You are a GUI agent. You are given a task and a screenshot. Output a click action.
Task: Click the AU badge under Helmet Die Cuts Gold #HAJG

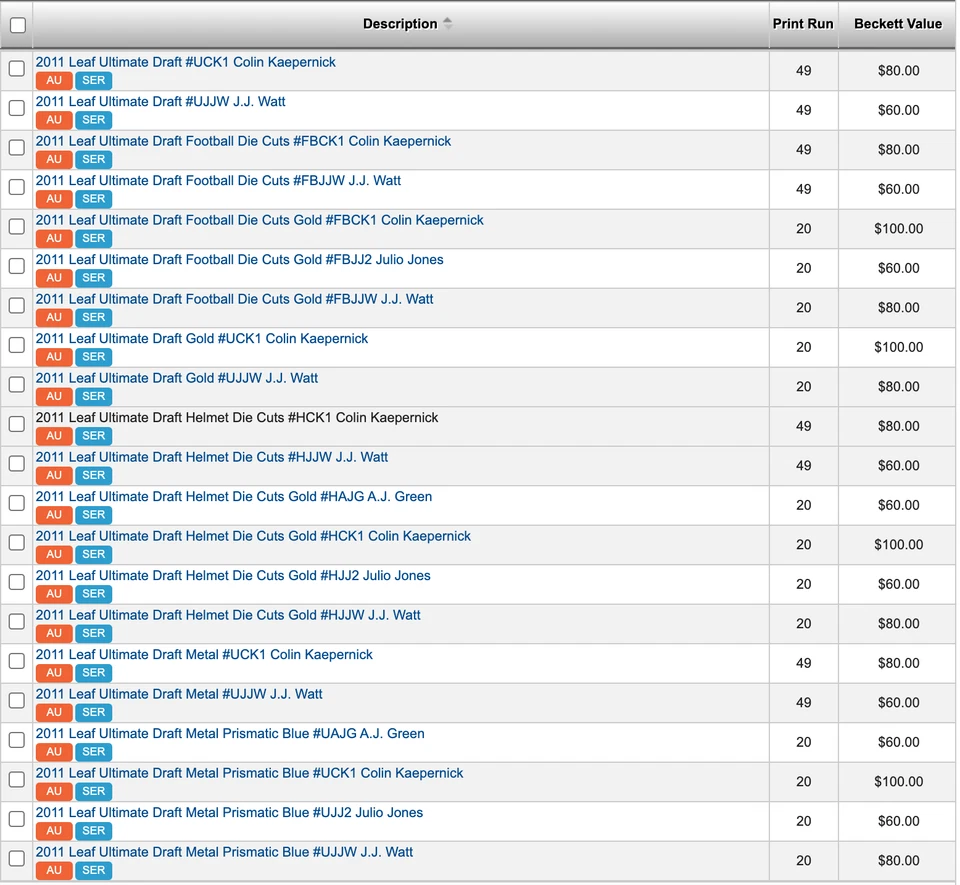click(x=54, y=514)
